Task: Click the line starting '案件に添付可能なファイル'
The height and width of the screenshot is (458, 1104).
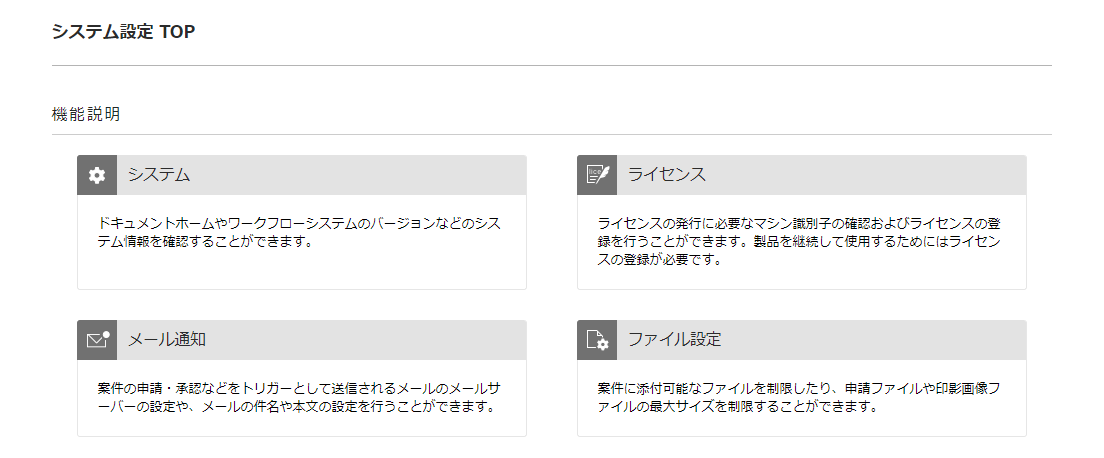Action: pyautogui.click(x=799, y=389)
